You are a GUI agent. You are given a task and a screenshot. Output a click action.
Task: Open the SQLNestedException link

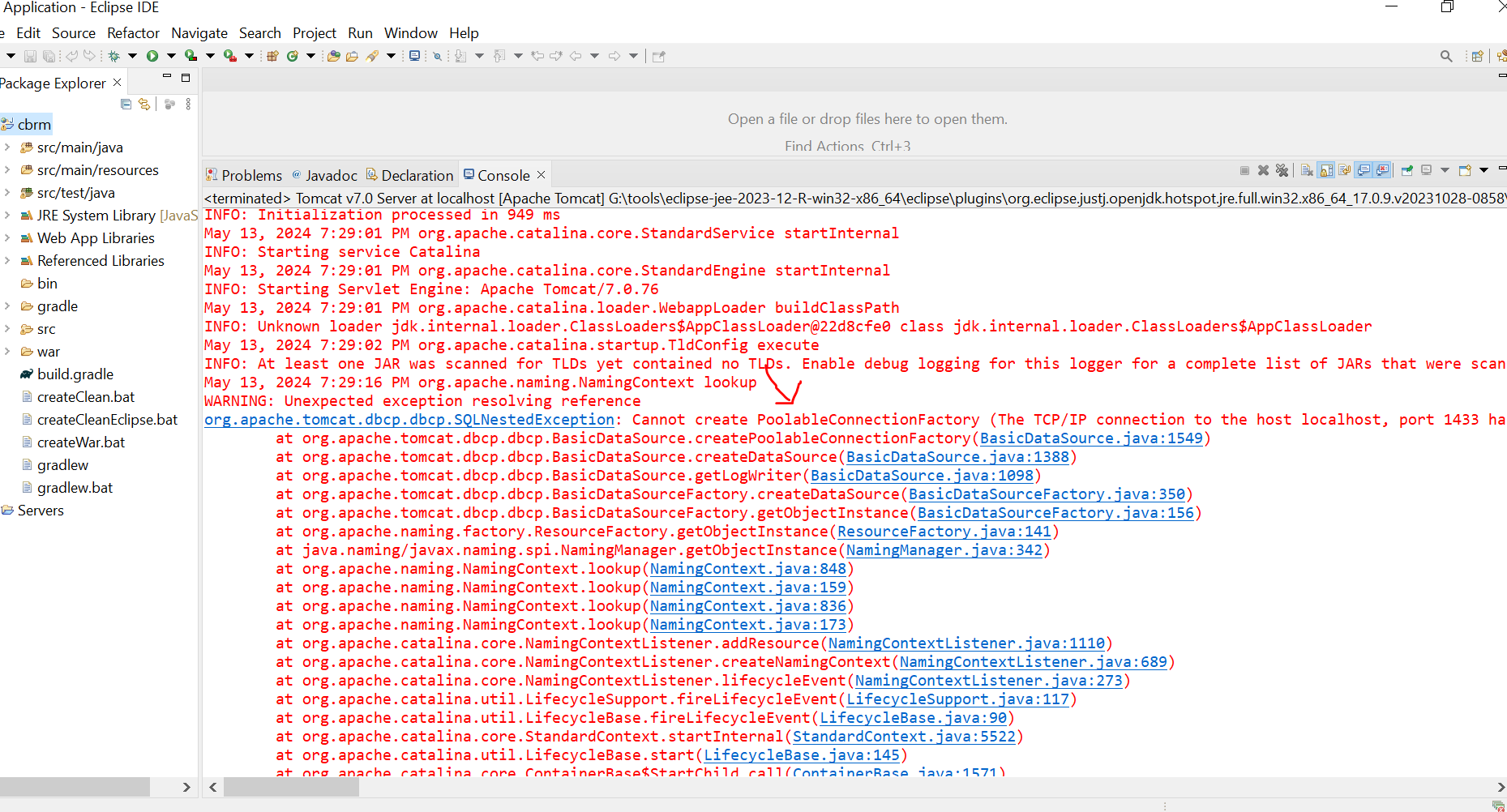pyautogui.click(x=409, y=420)
